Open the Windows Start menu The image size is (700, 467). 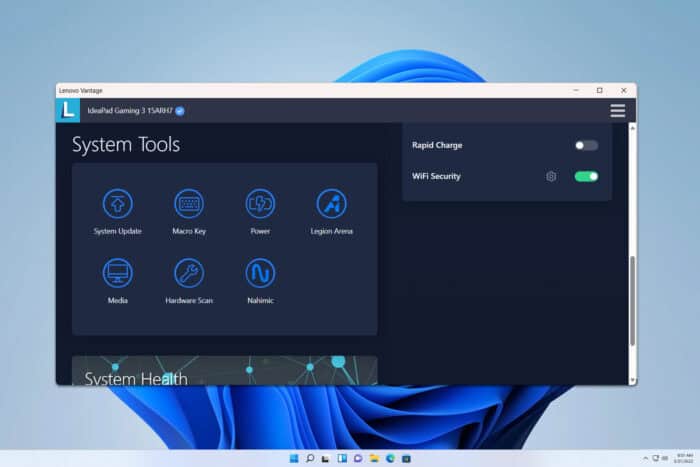[294, 459]
